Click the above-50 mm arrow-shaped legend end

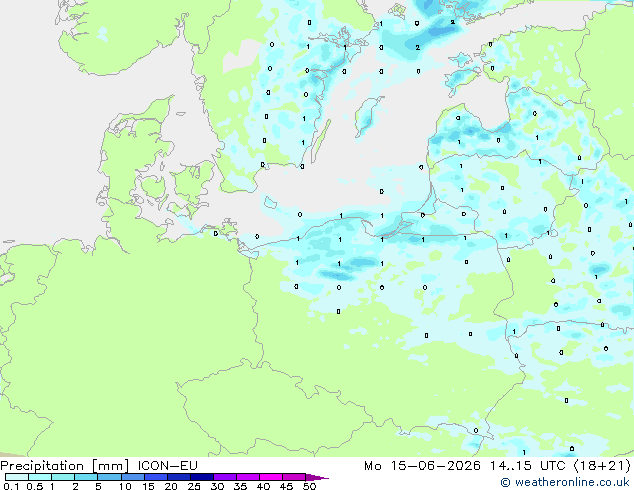[317, 477]
